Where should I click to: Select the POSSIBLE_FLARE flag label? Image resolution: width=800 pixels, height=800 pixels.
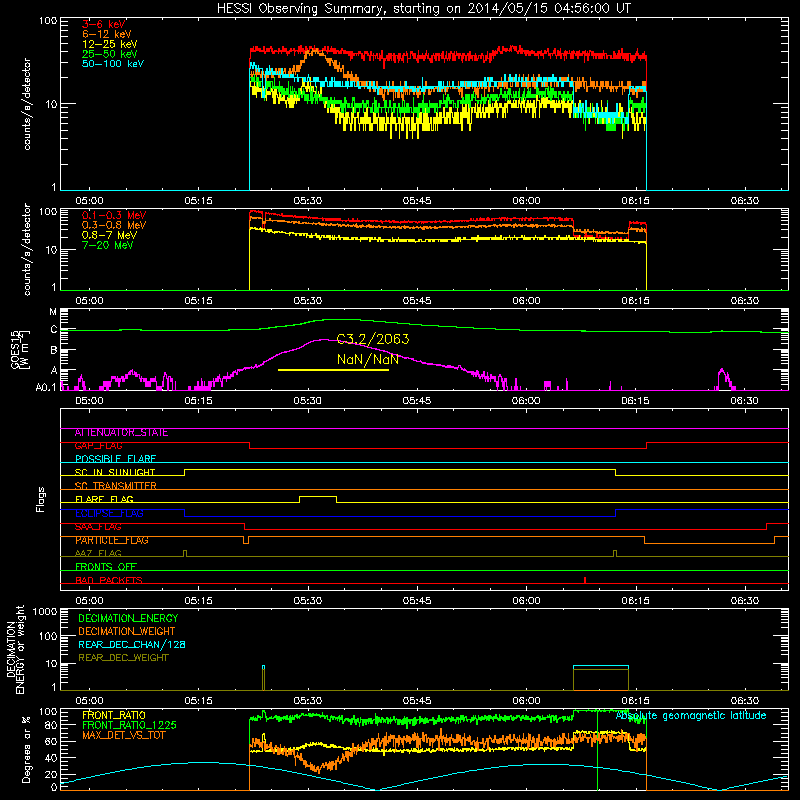(x=115, y=459)
